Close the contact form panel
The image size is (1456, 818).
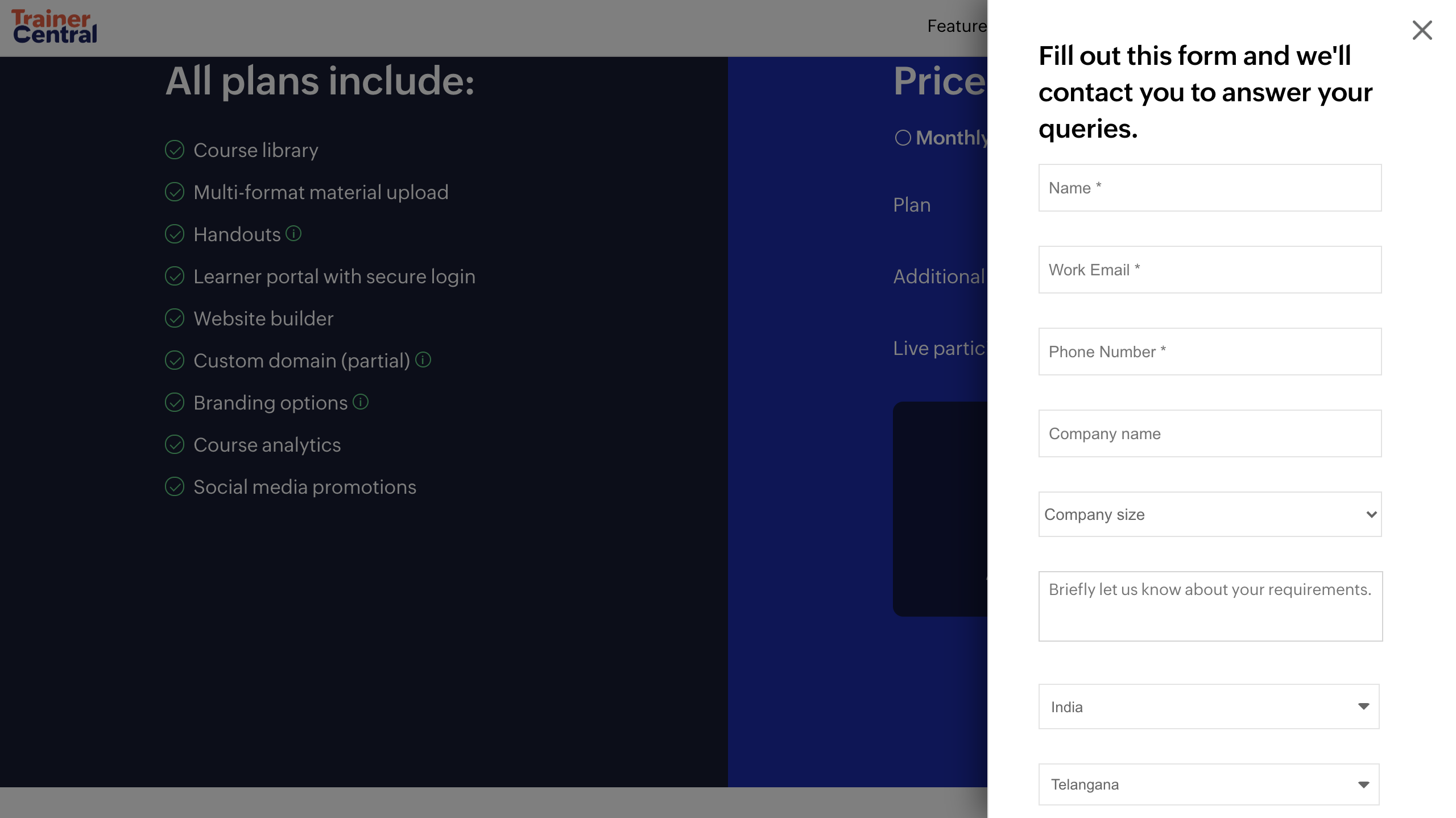pos(1422,30)
